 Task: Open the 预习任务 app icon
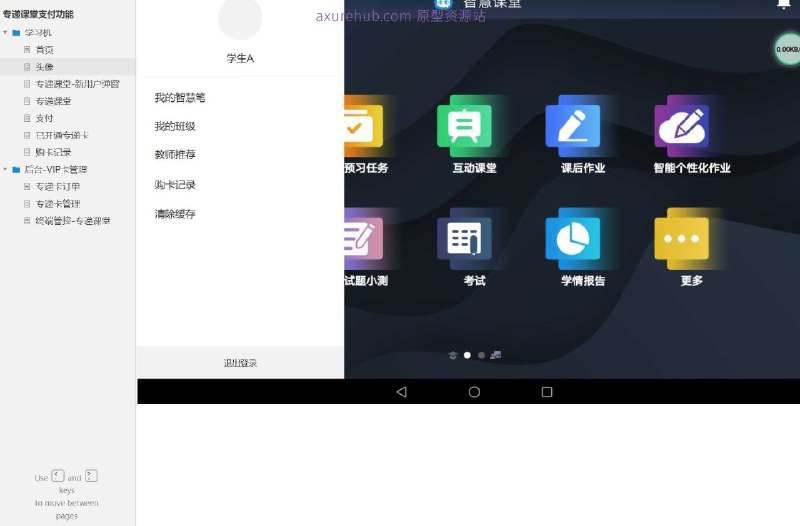(x=363, y=126)
